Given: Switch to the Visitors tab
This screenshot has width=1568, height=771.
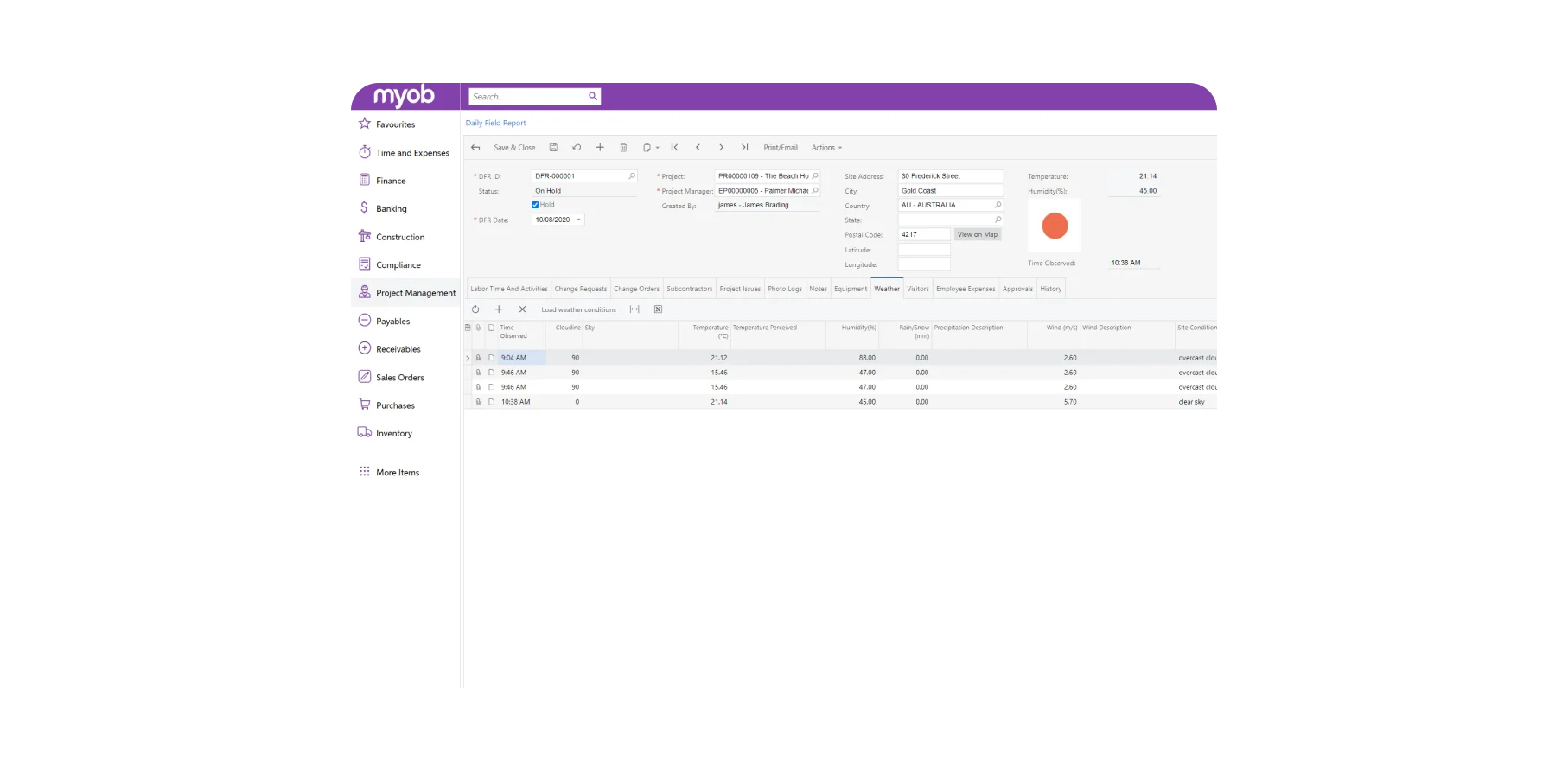Looking at the screenshot, I should [x=918, y=289].
